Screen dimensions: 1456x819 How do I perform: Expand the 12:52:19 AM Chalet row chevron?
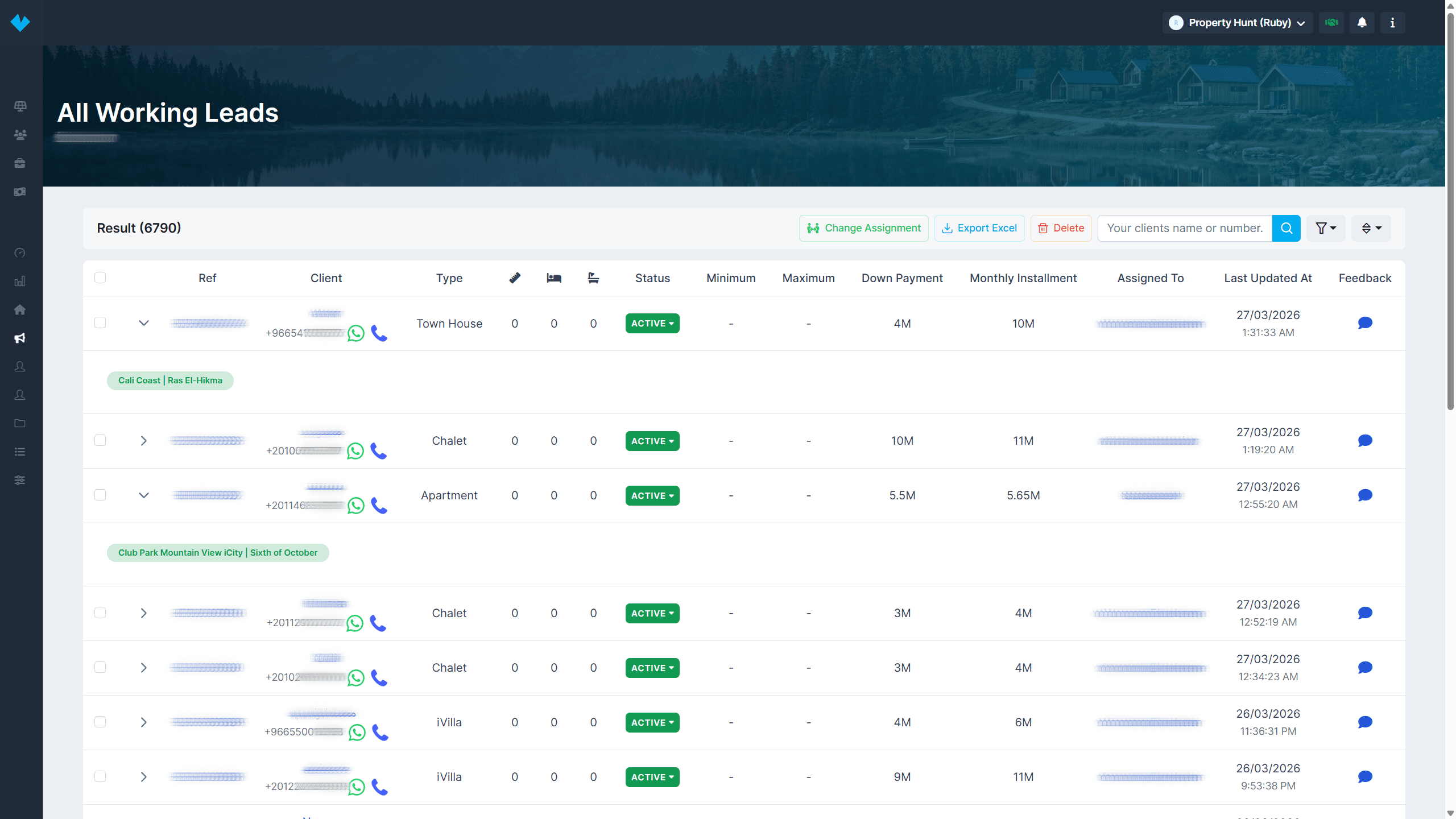pyautogui.click(x=144, y=613)
